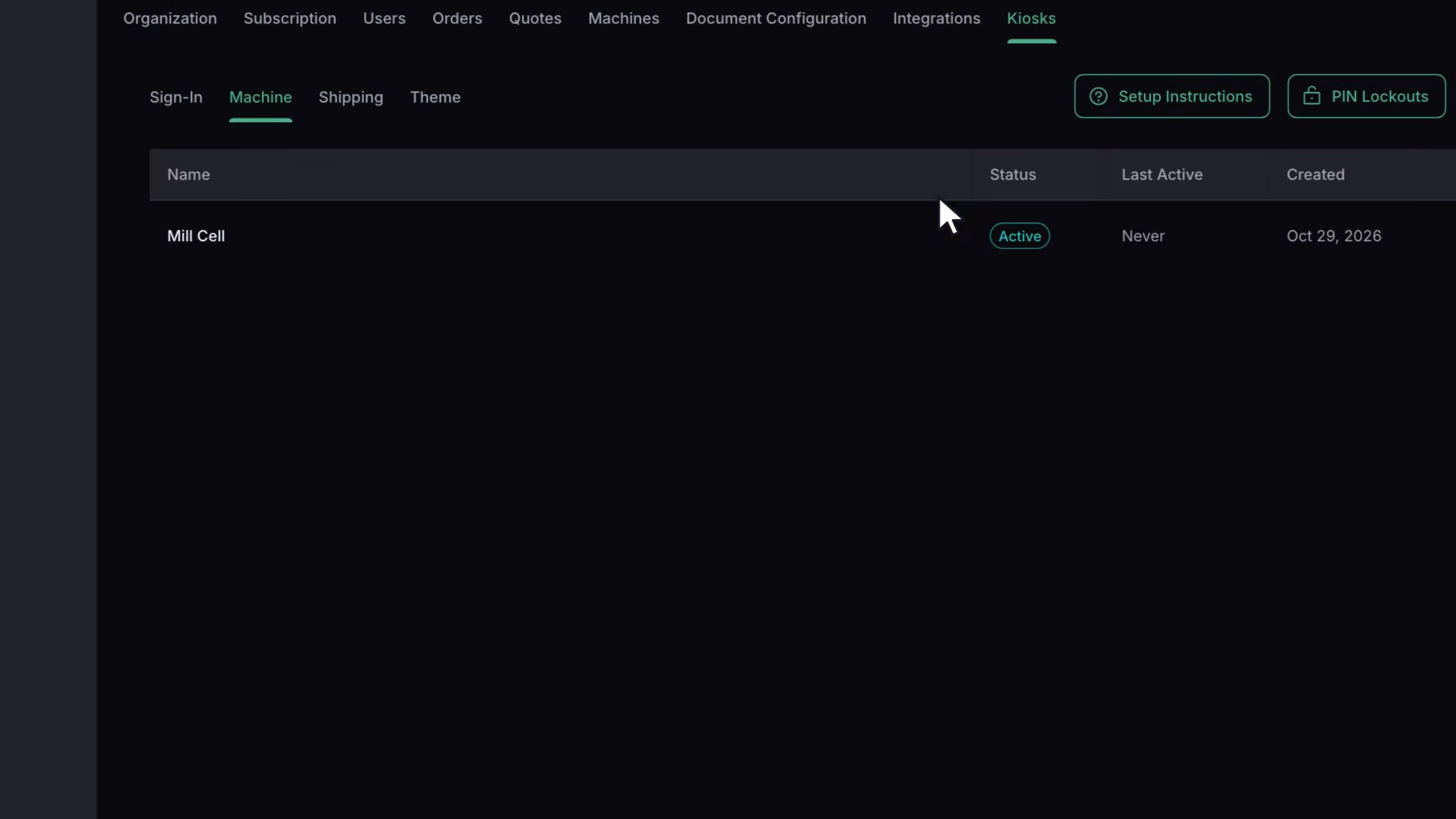Image resolution: width=1456 pixels, height=819 pixels.
Task: Click the Never last-active value
Action: click(x=1143, y=236)
